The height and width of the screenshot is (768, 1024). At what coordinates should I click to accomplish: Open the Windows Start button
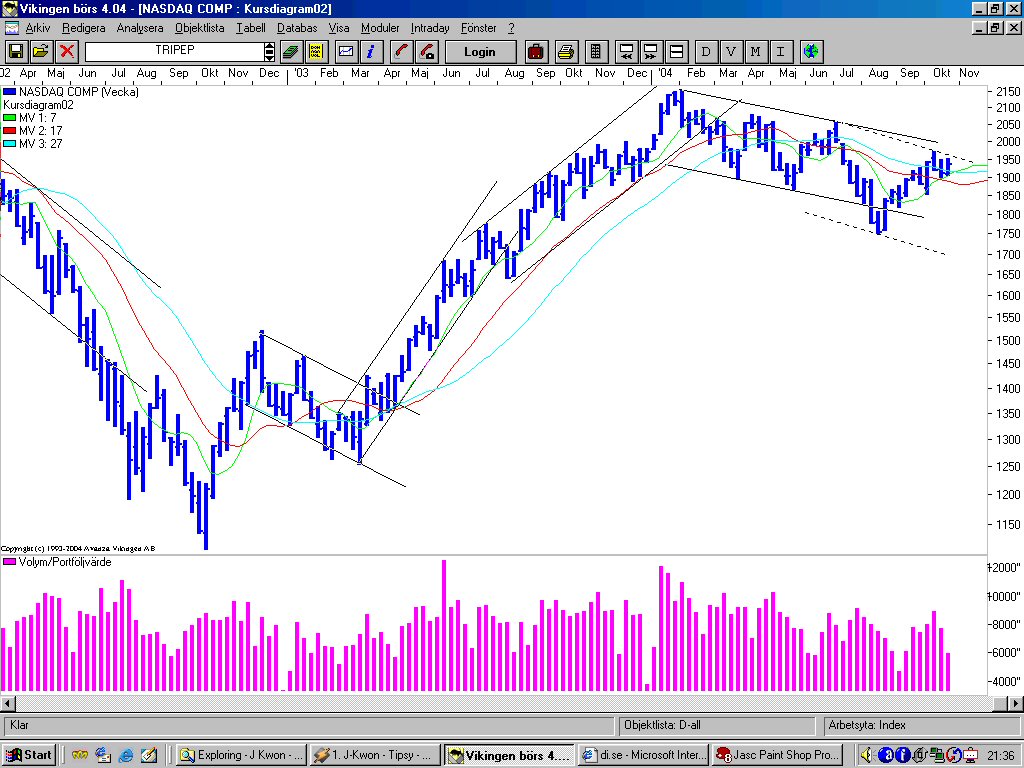click(x=29, y=755)
